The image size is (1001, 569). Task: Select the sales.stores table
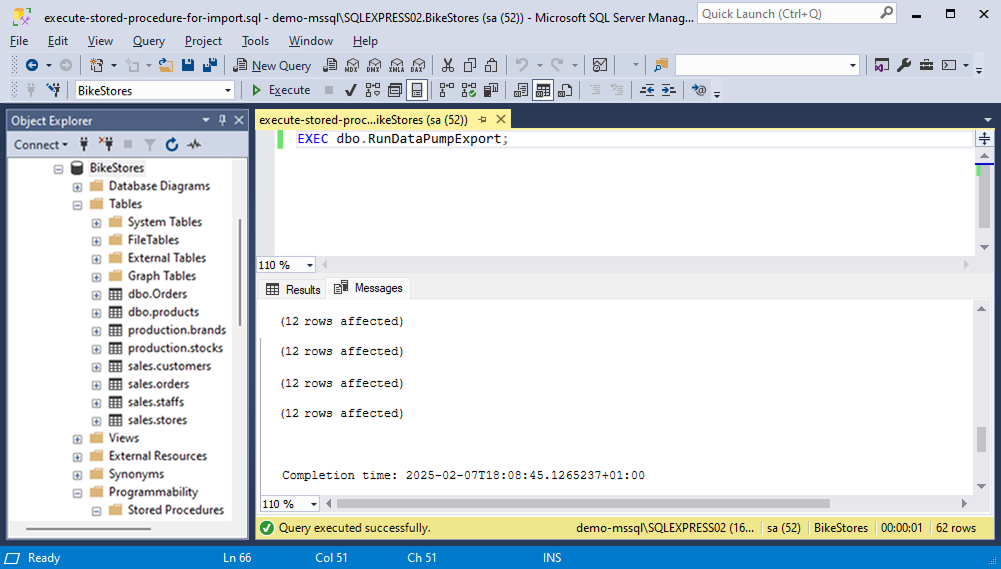click(x=157, y=420)
